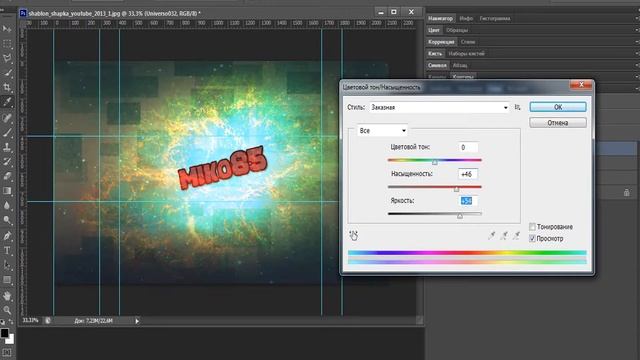Select the Polygonal Lasso tool
This screenshot has height=360, width=640.
coord(7,58)
